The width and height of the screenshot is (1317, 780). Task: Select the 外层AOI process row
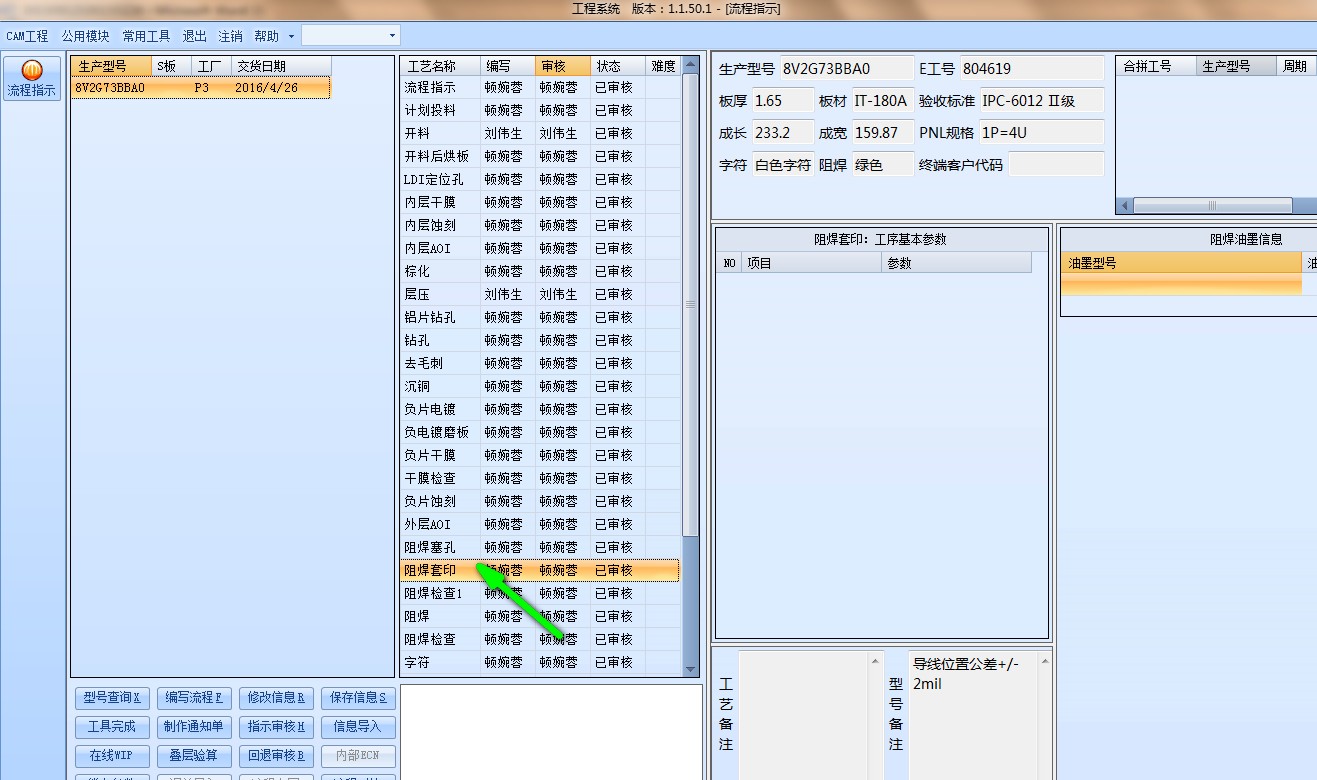tap(540, 524)
